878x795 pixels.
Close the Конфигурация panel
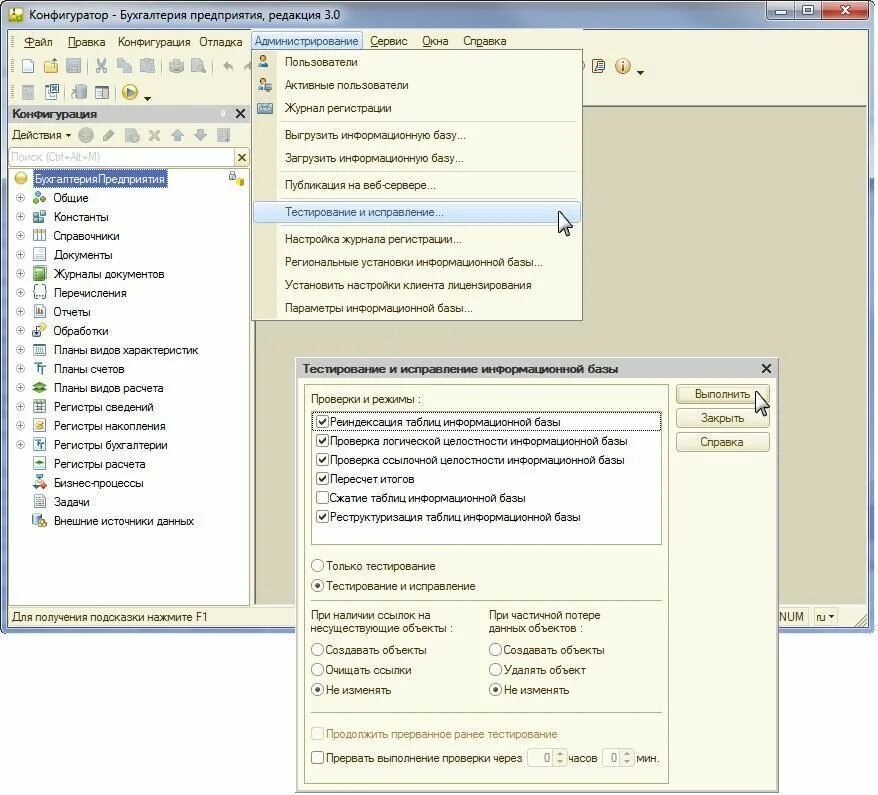pyautogui.click(x=240, y=114)
